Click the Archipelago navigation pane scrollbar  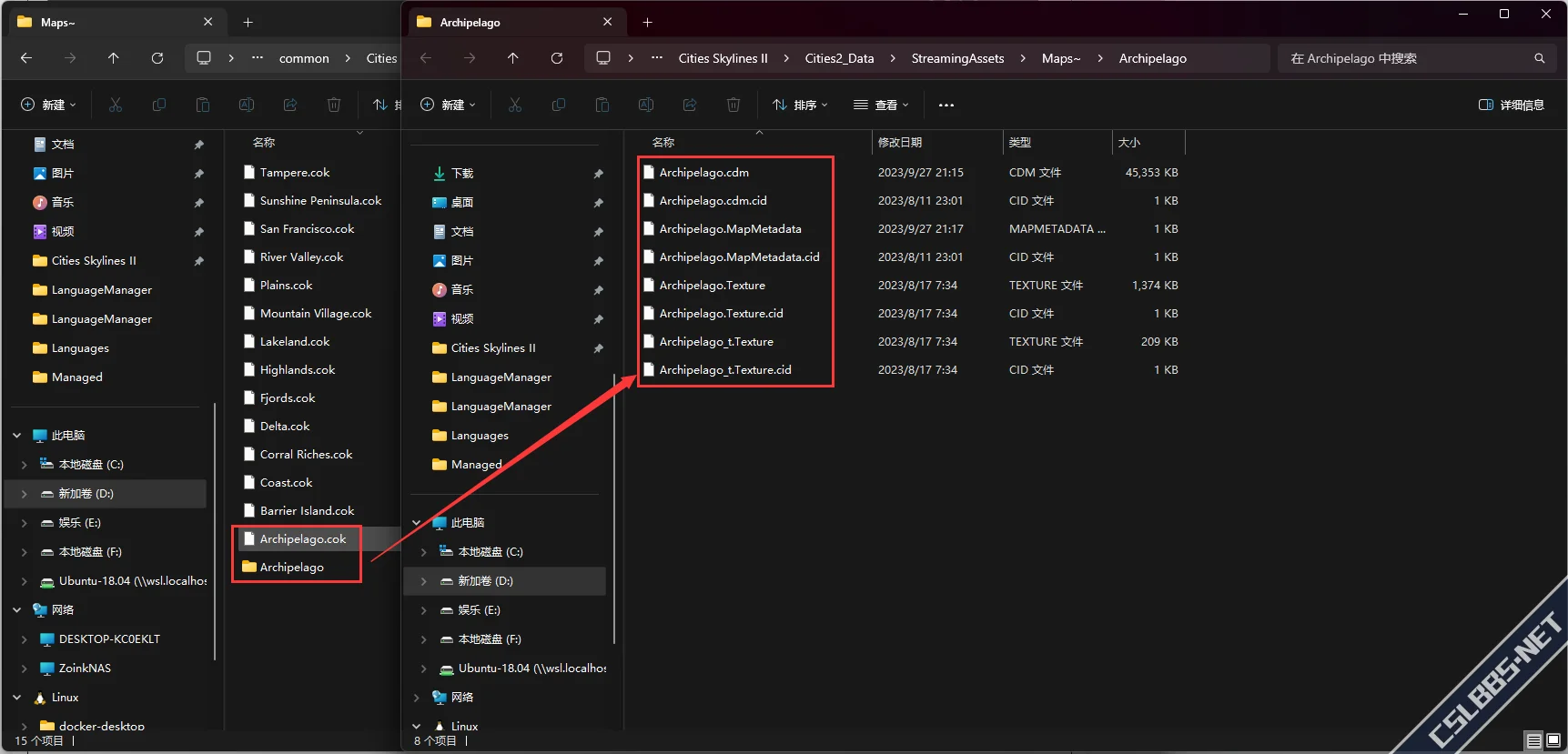(614, 508)
